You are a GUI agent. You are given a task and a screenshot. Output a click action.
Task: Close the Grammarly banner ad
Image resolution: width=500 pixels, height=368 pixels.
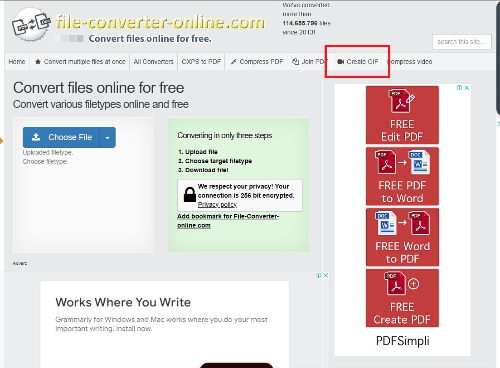click(x=326, y=275)
